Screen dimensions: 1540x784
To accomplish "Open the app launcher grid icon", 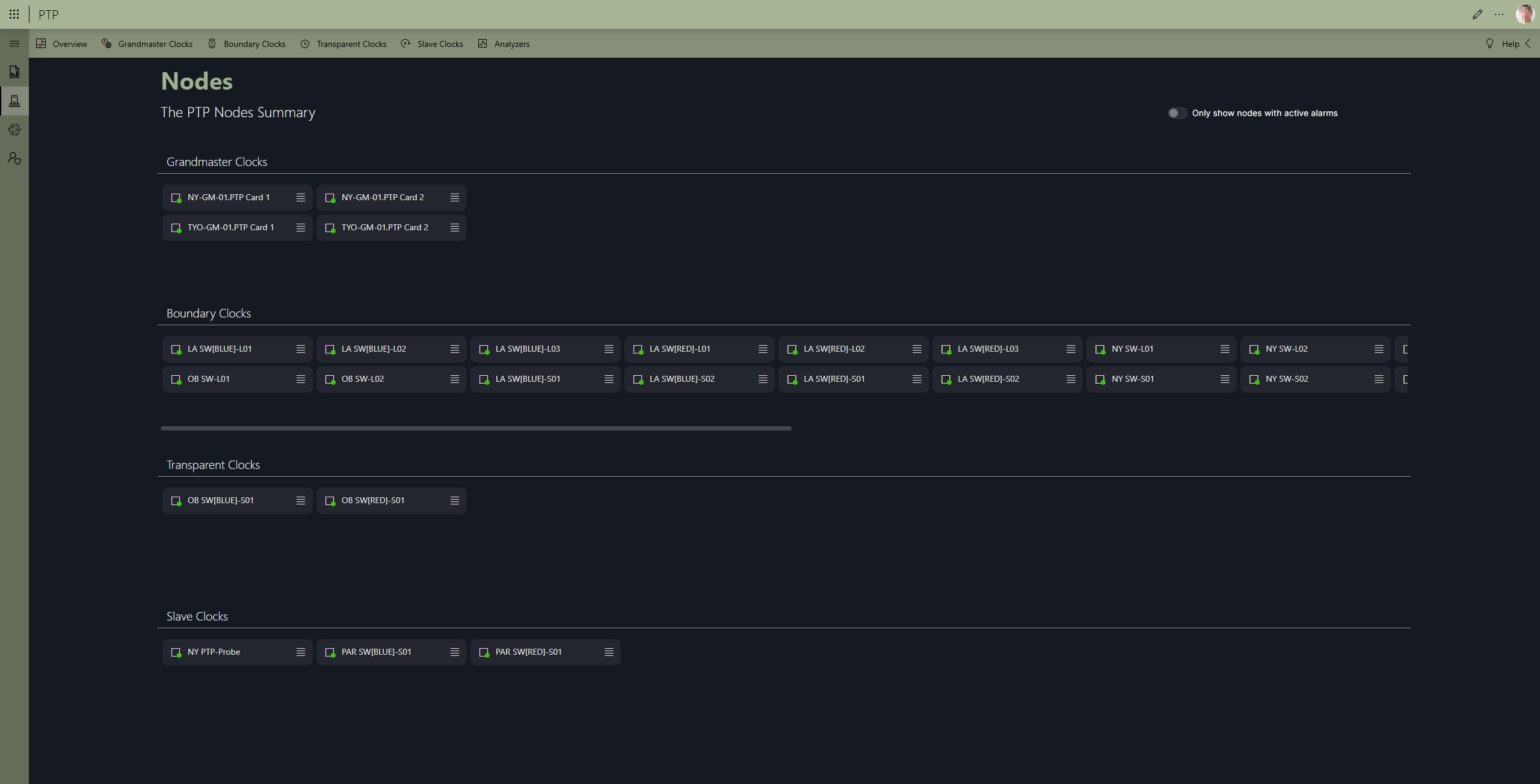I will click(14, 14).
